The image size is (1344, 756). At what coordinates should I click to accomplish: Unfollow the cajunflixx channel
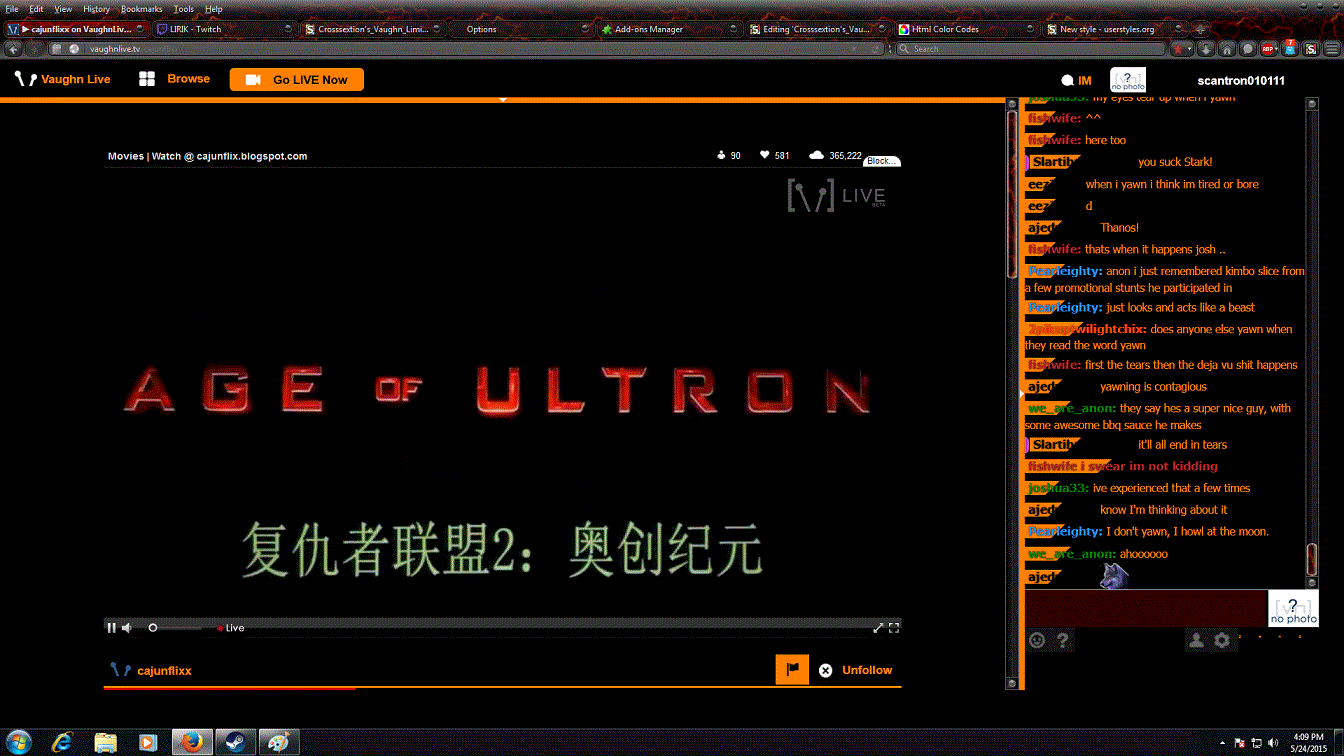point(856,670)
